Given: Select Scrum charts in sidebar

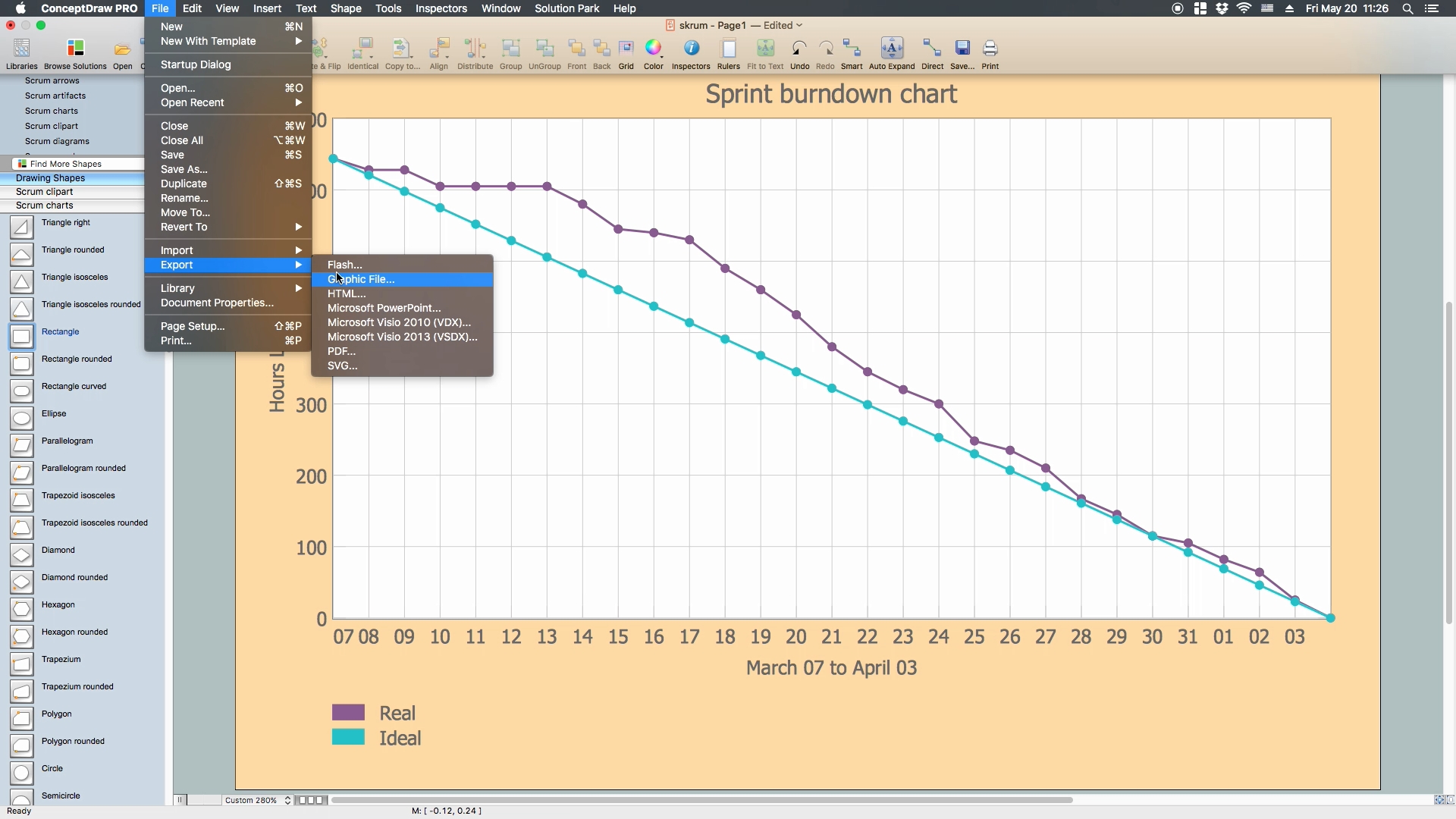Looking at the screenshot, I should 44,205.
